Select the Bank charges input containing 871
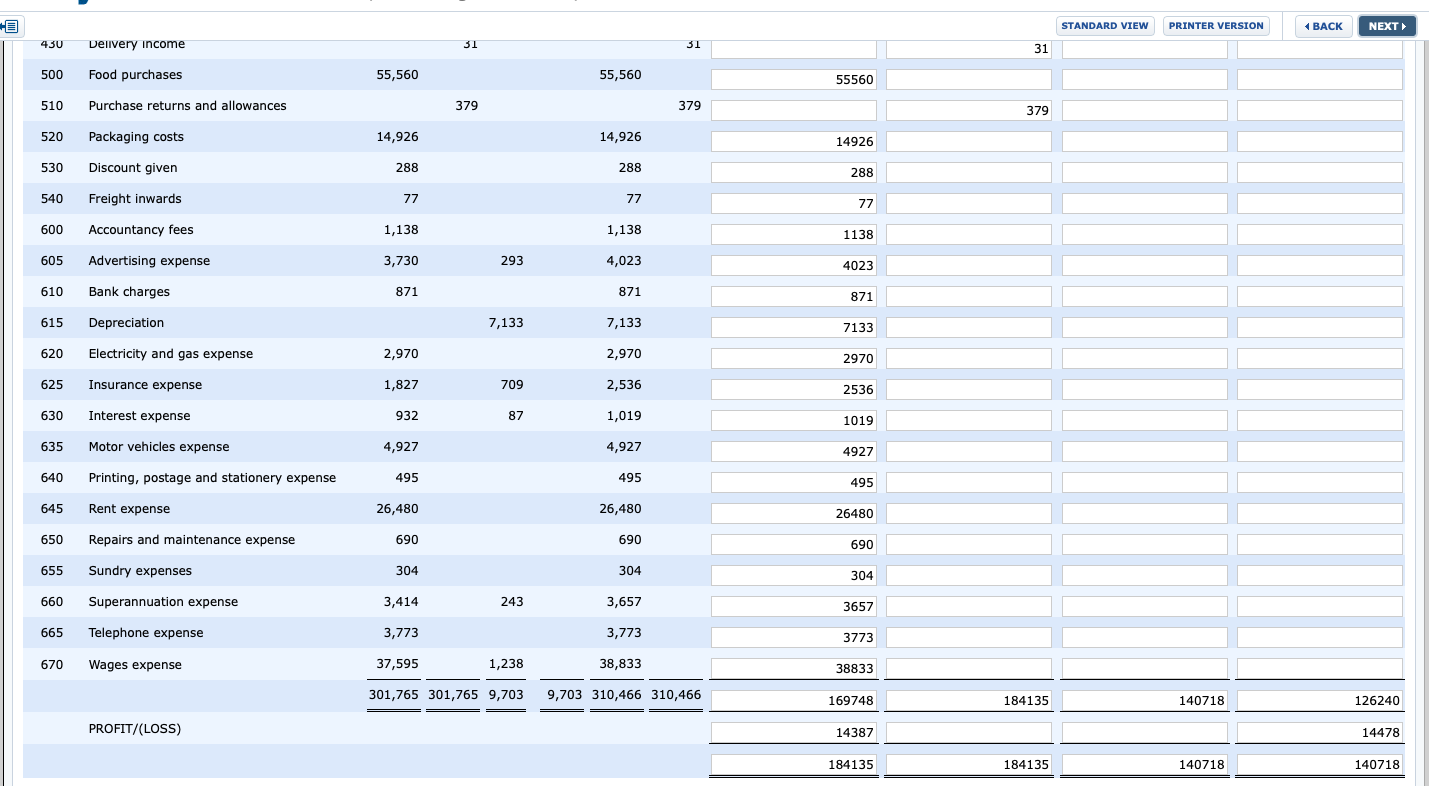 click(x=794, y=297)
